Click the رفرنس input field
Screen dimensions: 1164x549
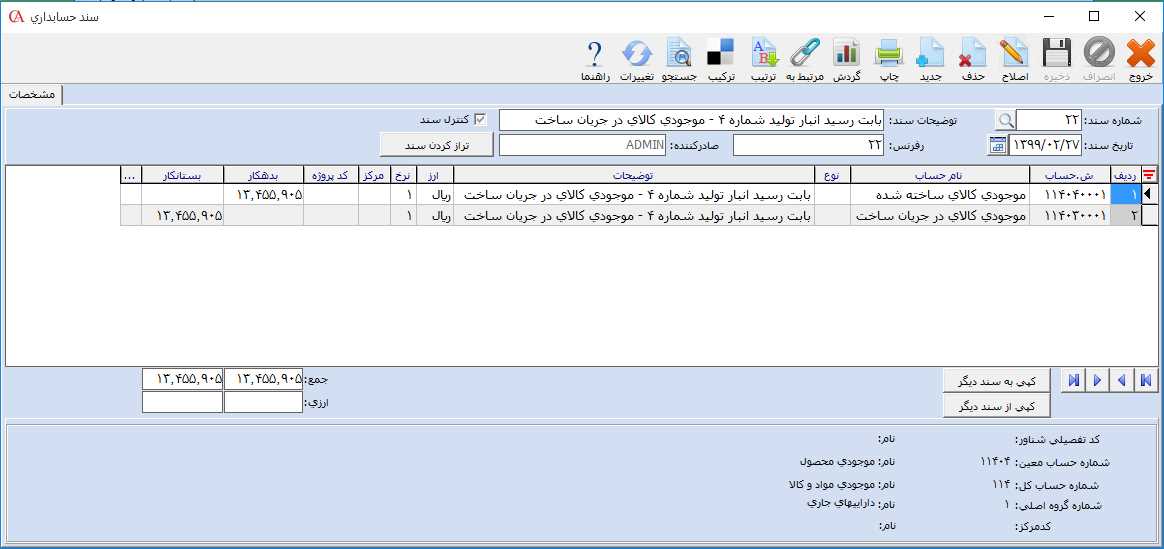808,145
